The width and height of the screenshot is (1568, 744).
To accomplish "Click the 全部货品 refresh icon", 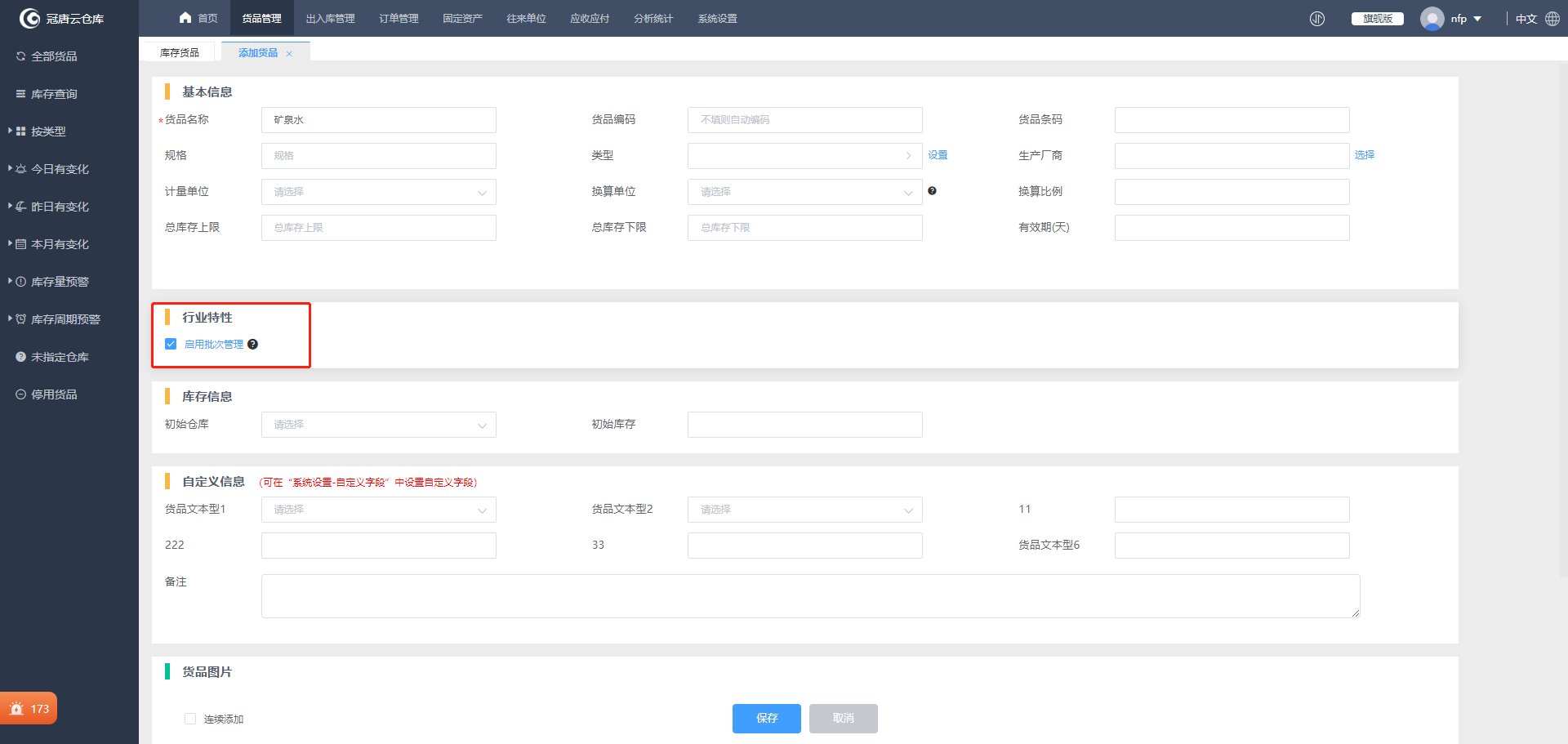I will click(21, 56).
